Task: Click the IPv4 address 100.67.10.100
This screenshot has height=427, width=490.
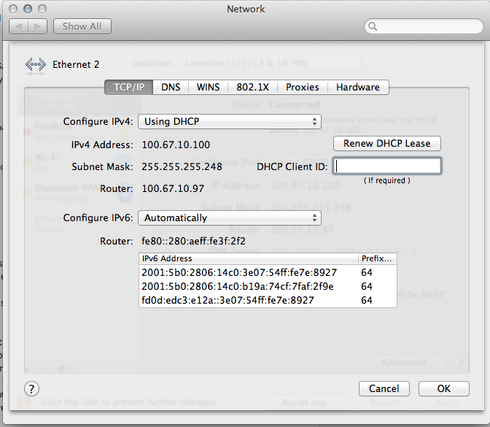Action: coord(176,145)
